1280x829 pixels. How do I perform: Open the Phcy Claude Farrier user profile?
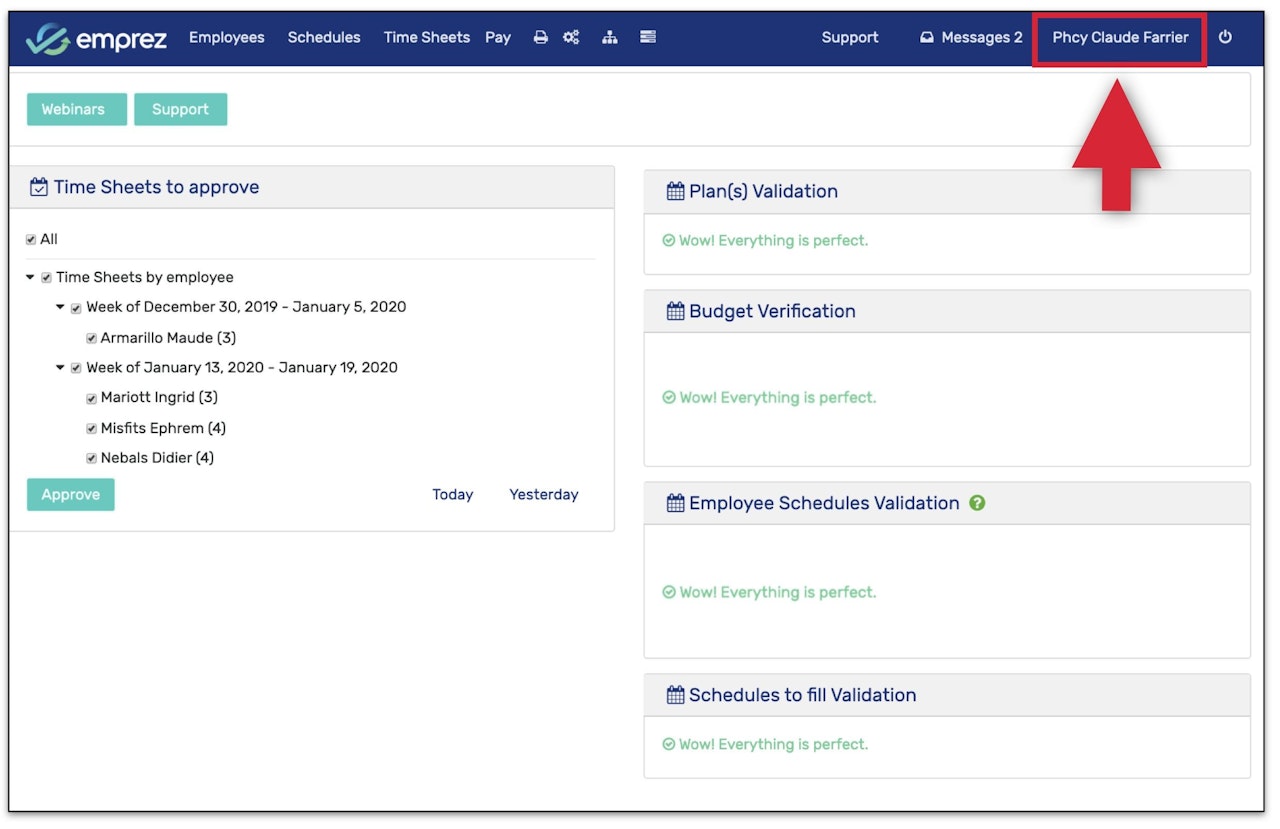pos(1120,38)
